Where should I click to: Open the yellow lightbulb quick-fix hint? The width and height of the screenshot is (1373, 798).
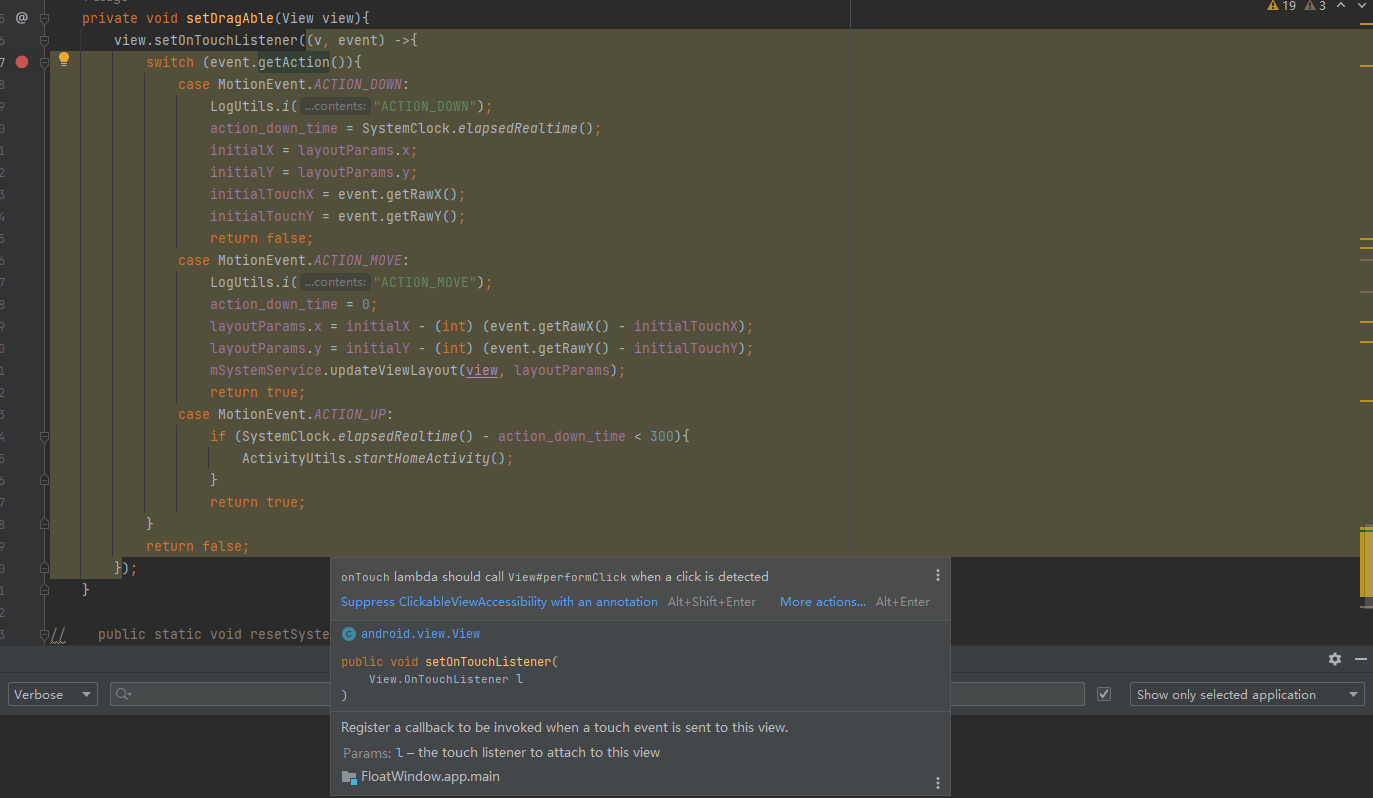click(64, 60)
